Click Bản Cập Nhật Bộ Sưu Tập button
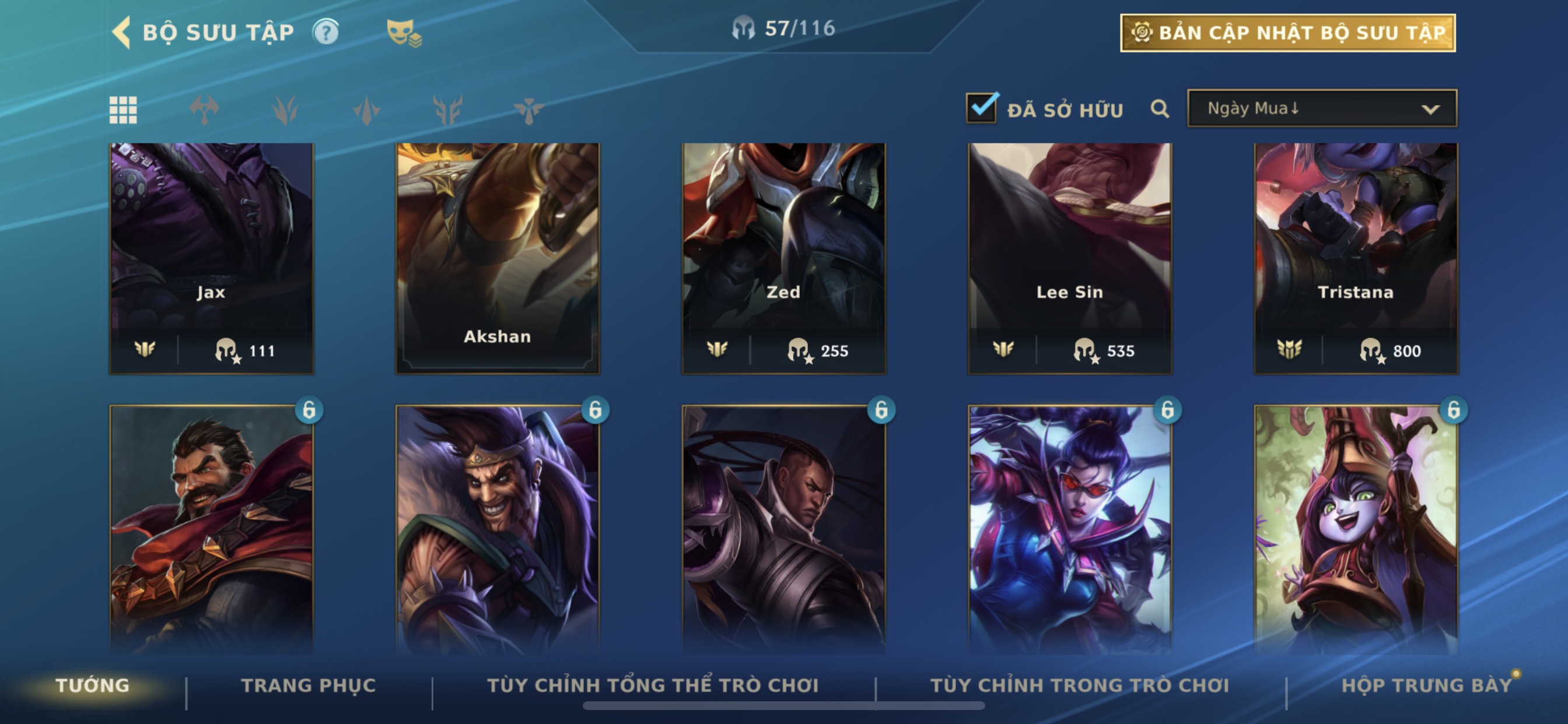 click(1287, 32)
